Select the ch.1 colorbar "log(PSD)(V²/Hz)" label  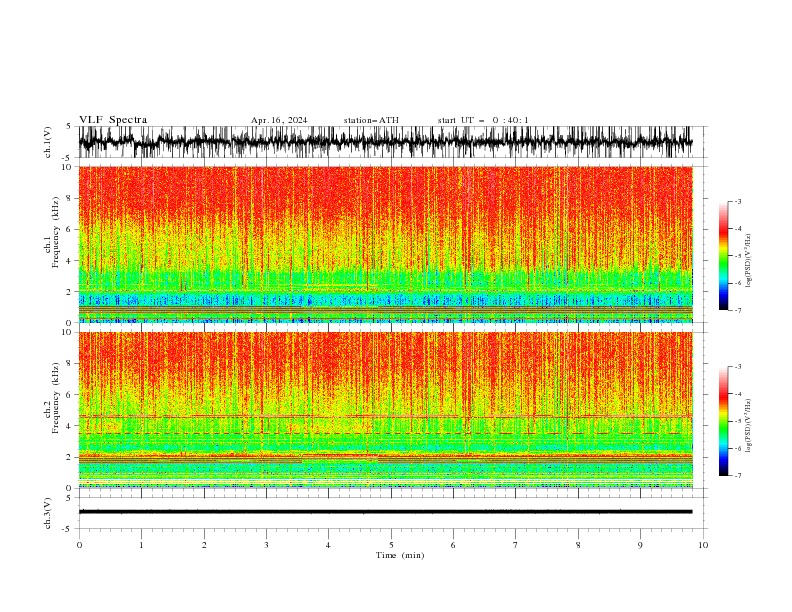[x=749, y=261]
